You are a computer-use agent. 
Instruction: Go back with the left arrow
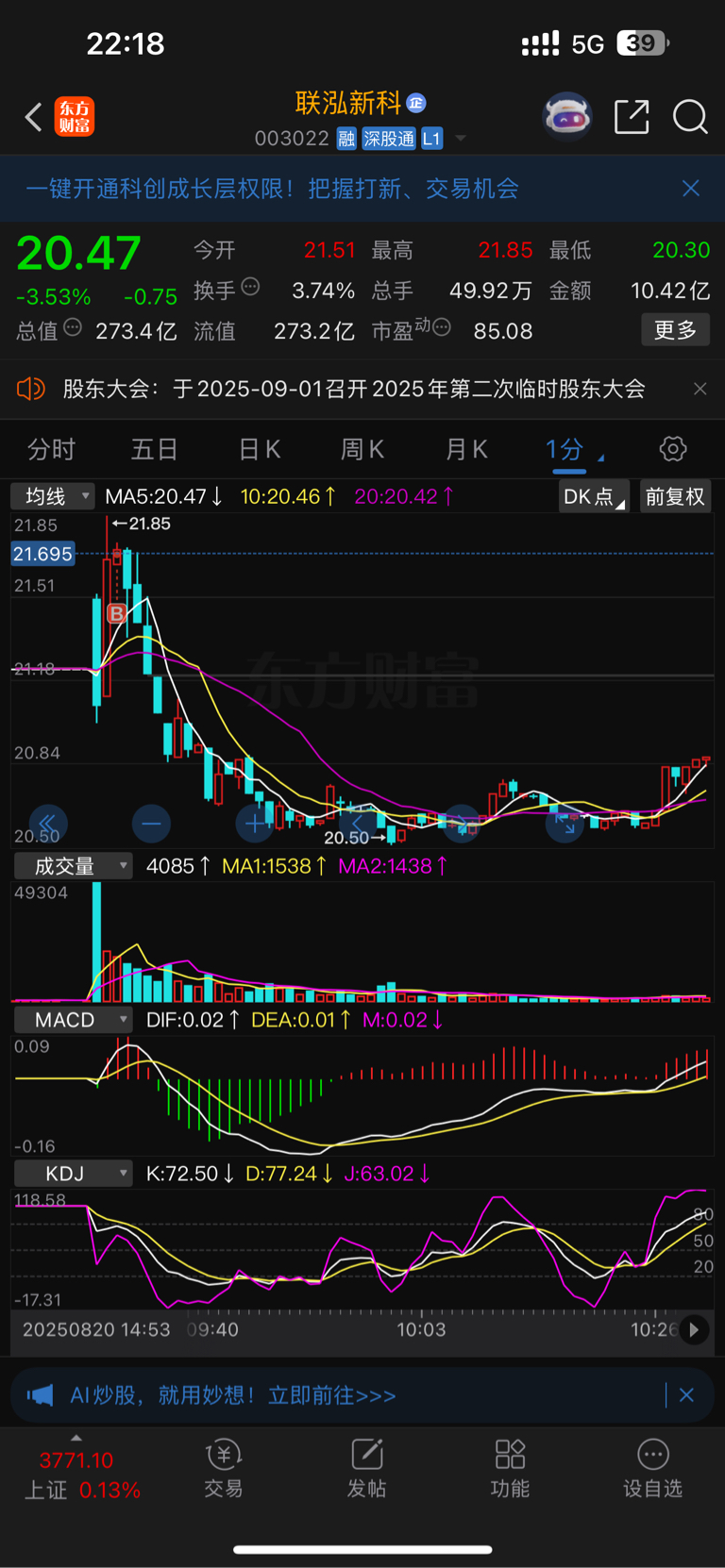pyautogui.click(x=34, y=117)
